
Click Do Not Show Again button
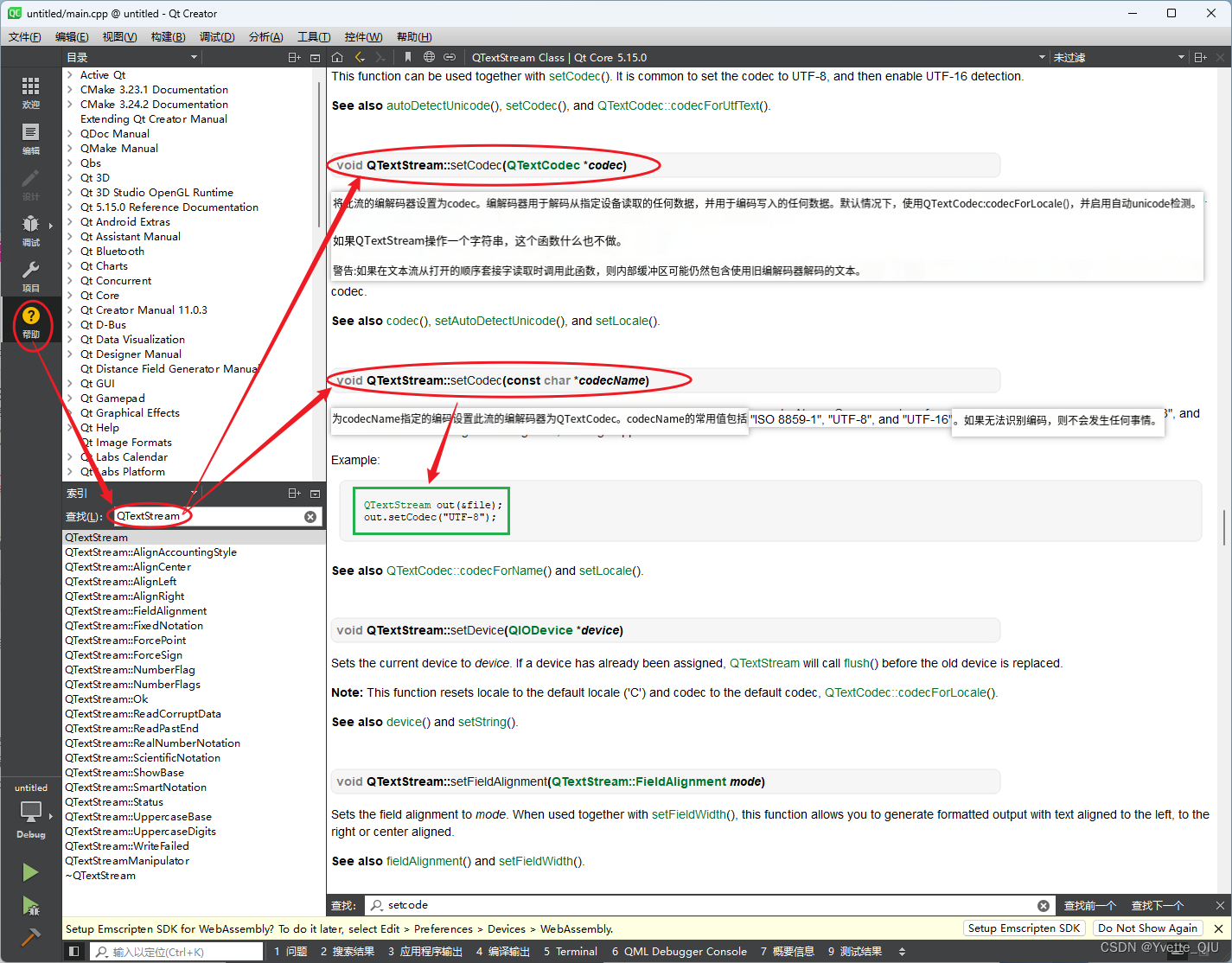tap(1147, 928)
